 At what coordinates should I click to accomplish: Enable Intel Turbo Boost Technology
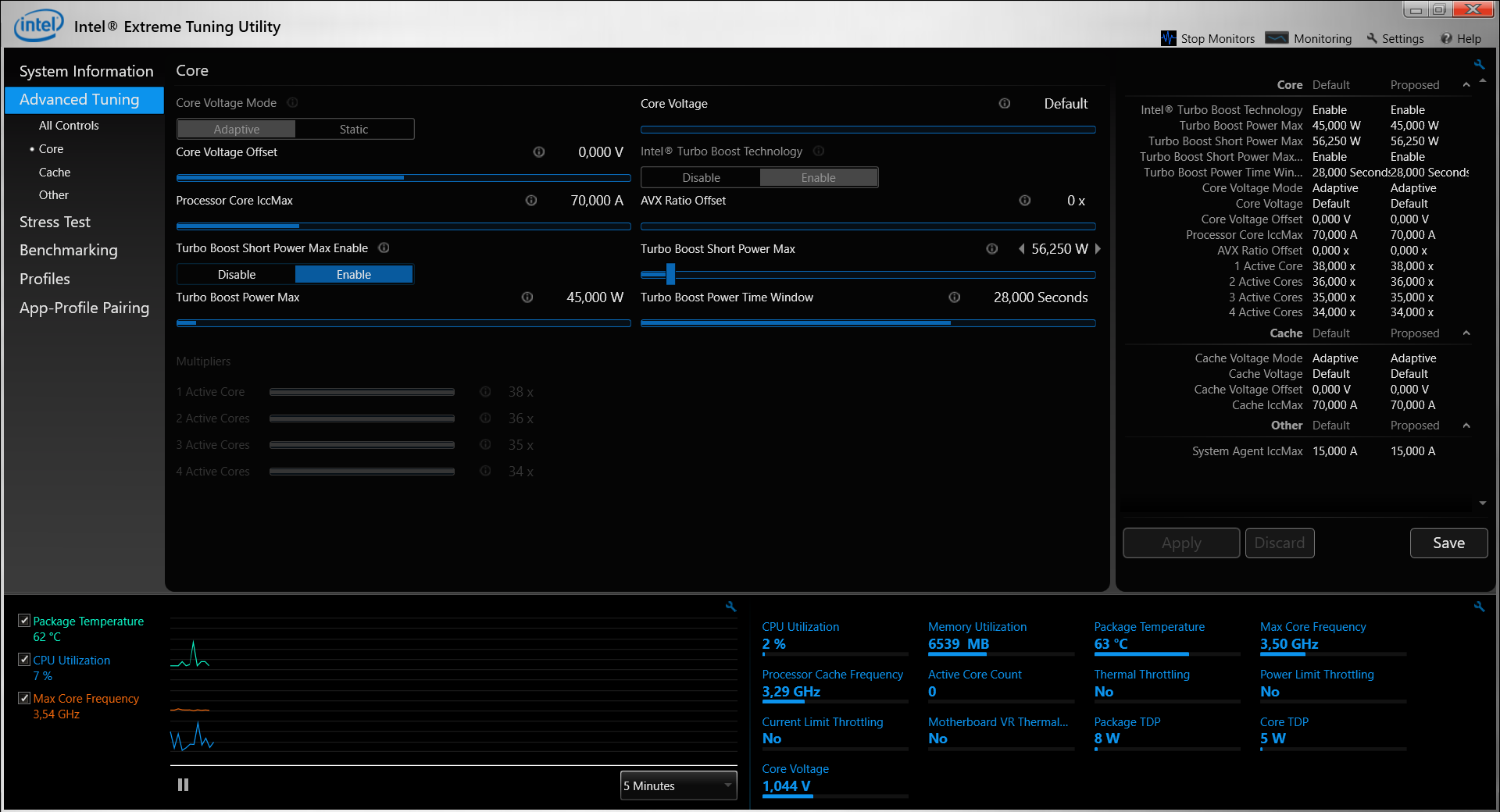pyautogui.click(x=819, y=177)
